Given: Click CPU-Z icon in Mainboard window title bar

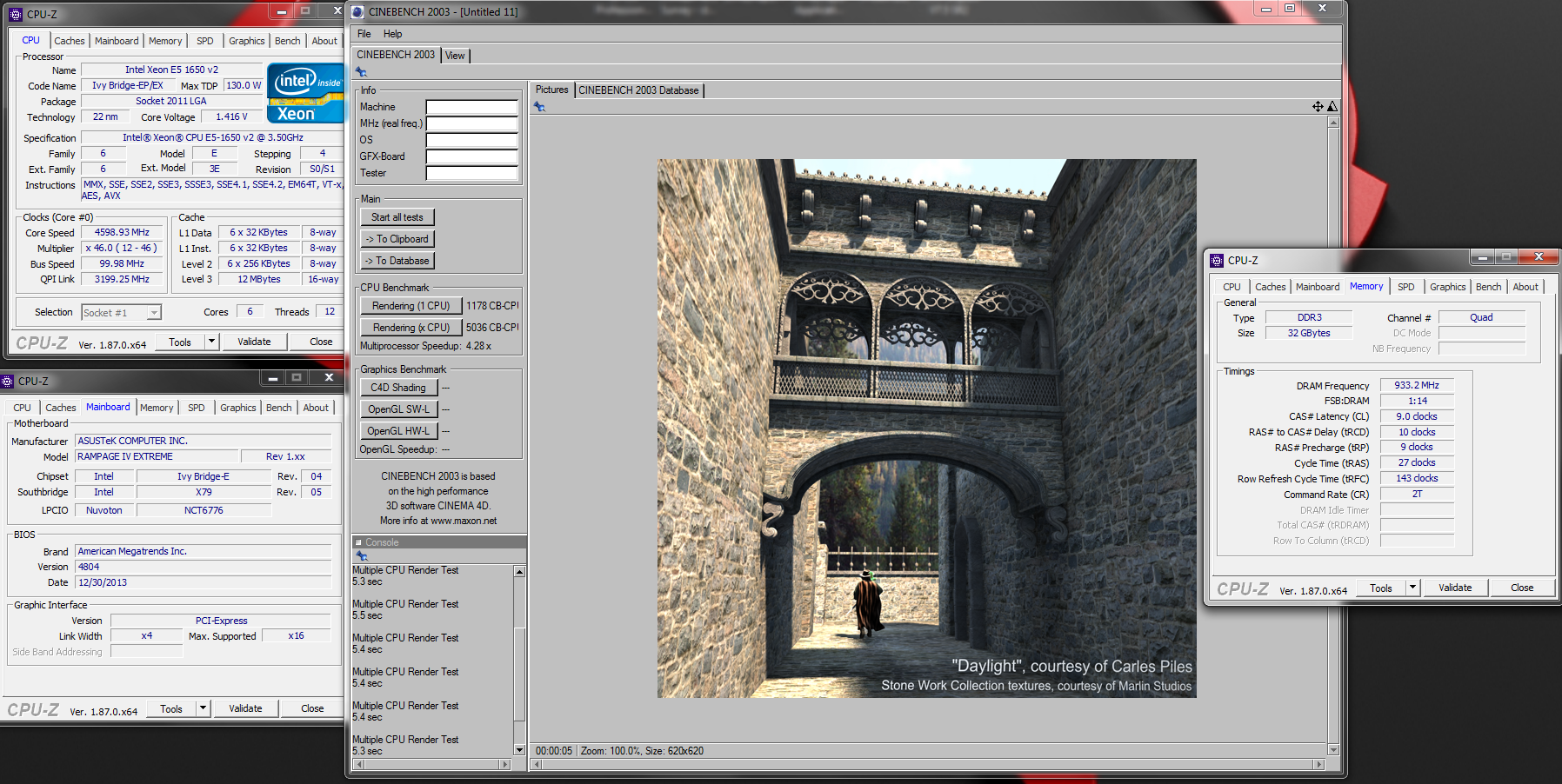Looking at the screenshot, I should 7,381.
